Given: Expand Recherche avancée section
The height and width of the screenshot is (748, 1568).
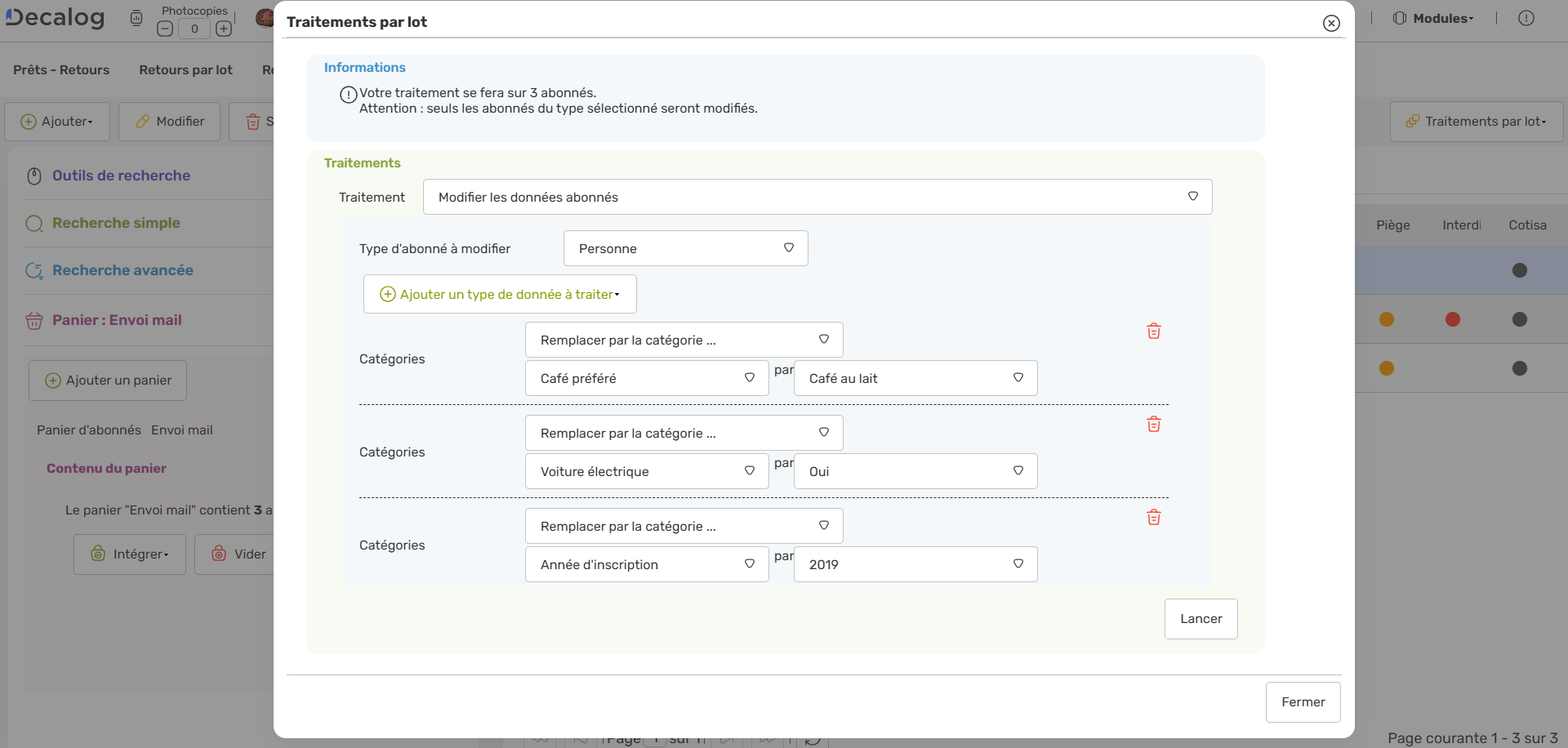Looking at the screenshot, I should [x=122, y=270].
